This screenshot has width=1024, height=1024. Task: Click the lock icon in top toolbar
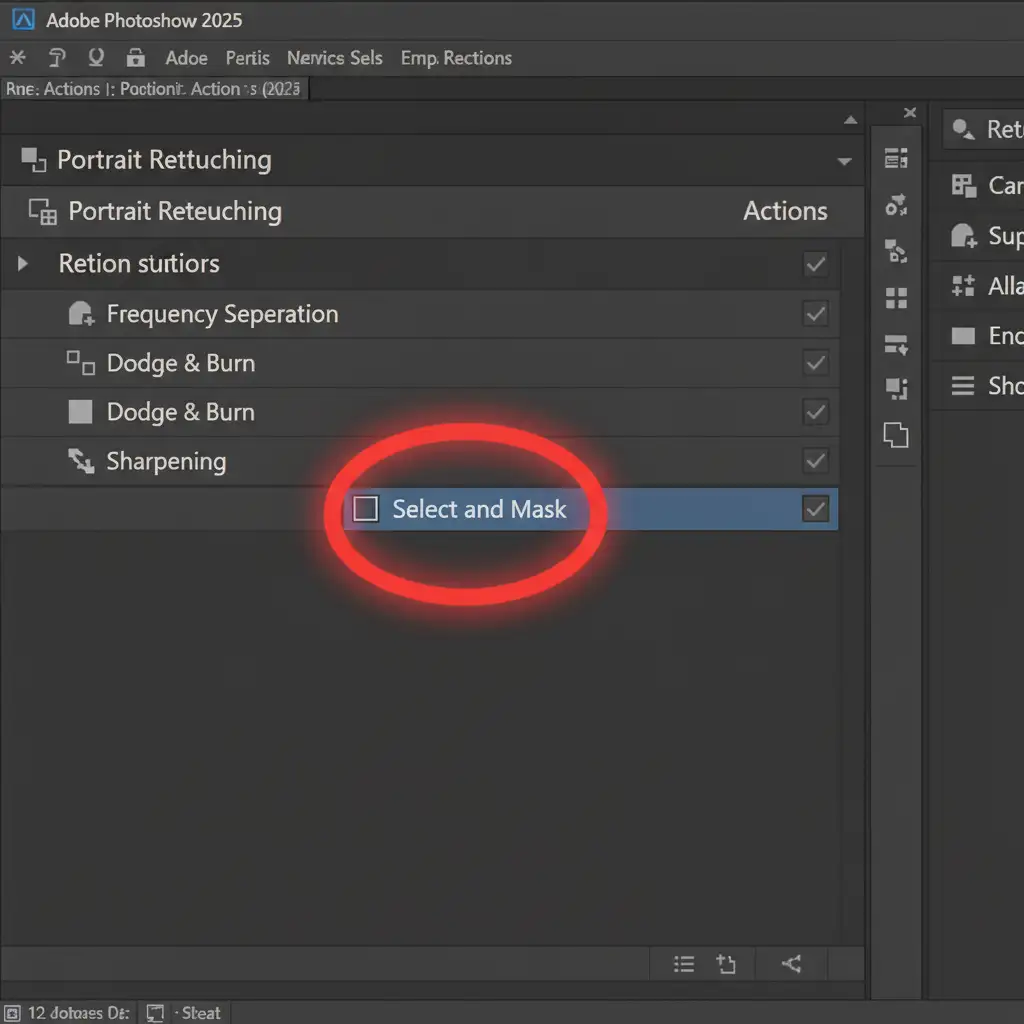point(135,58)
